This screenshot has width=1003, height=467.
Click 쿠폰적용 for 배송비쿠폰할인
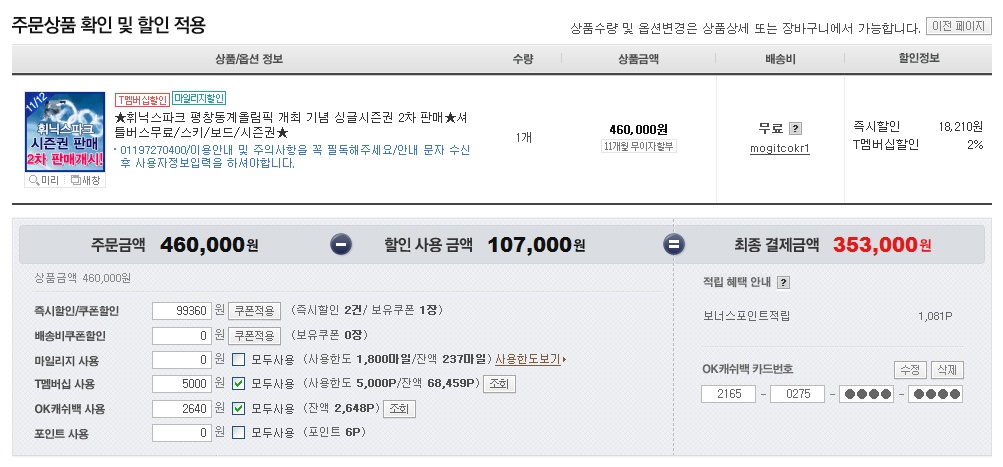(254, 335)
